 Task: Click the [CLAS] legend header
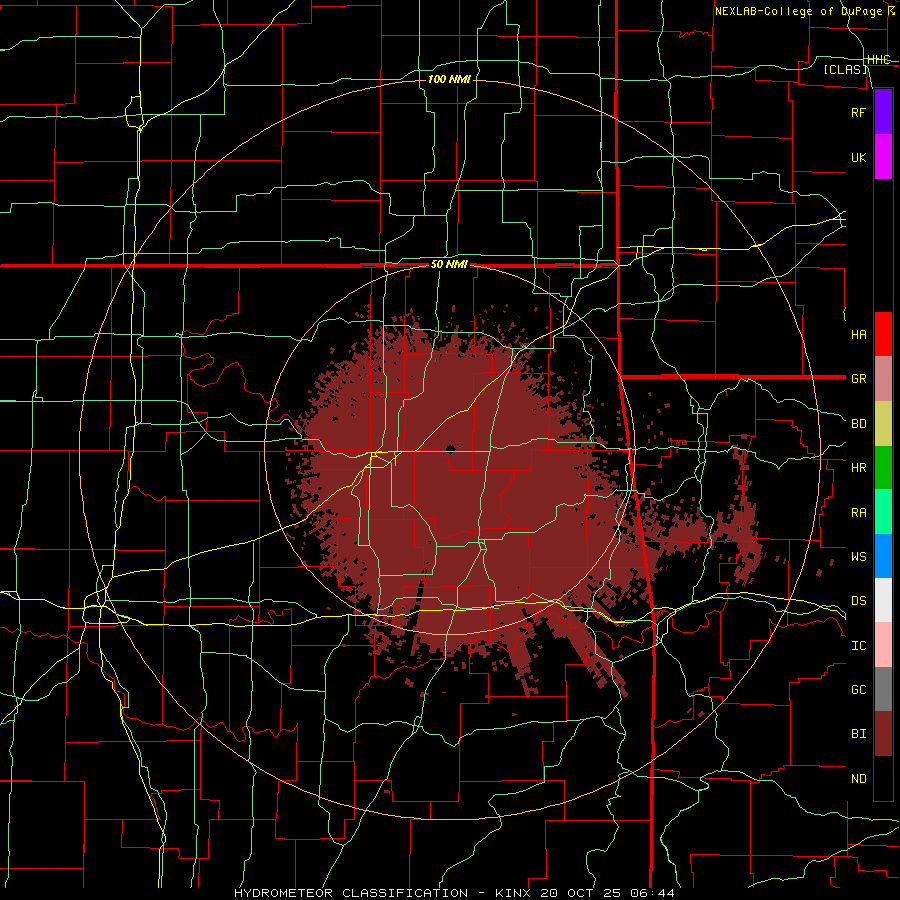[x=846, y=69]
